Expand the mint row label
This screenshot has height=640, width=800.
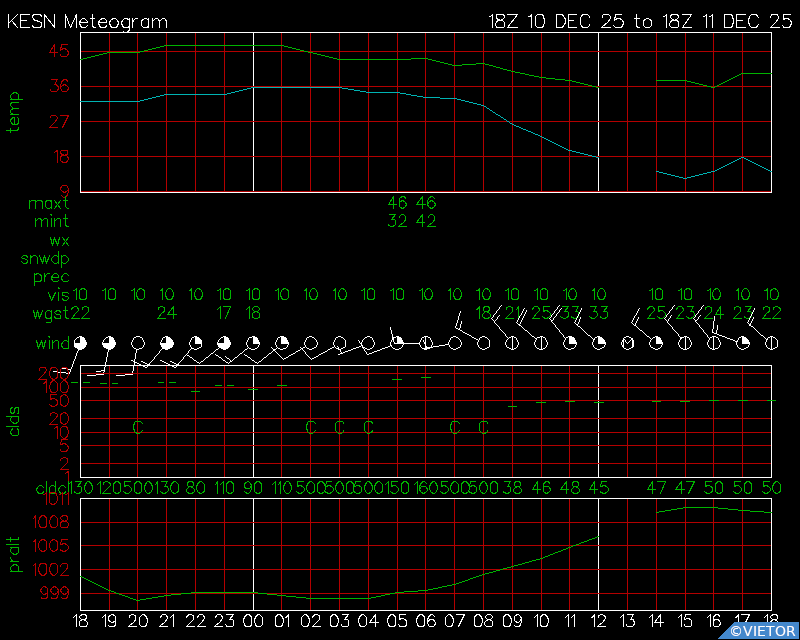pos(51,221)
